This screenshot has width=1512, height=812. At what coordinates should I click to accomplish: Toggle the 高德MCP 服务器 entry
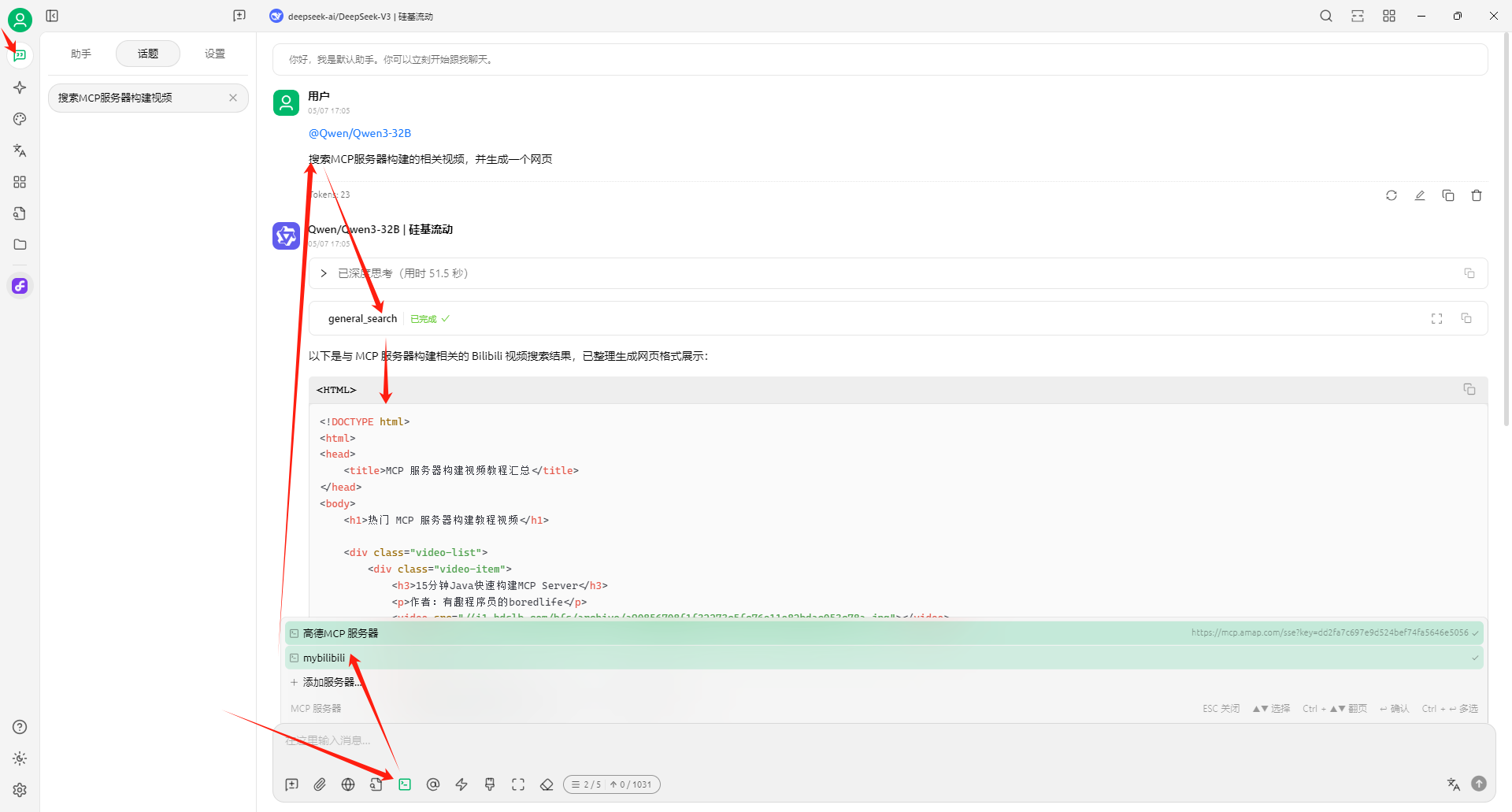884,633
